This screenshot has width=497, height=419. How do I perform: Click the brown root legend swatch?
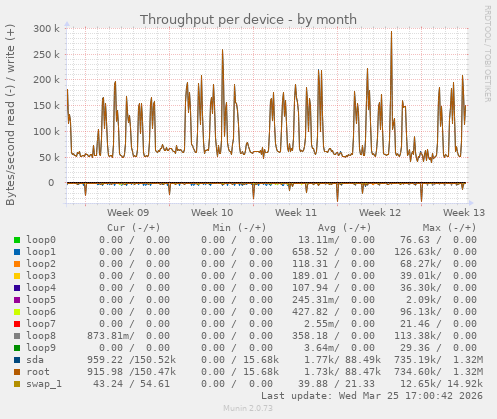click(17, 372)
